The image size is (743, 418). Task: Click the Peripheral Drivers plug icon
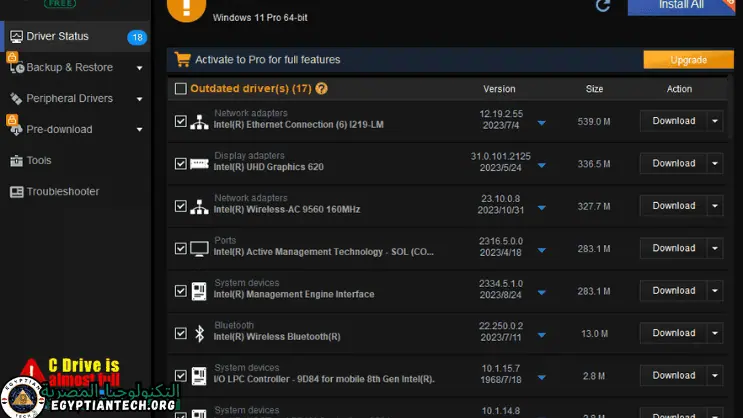16,99
